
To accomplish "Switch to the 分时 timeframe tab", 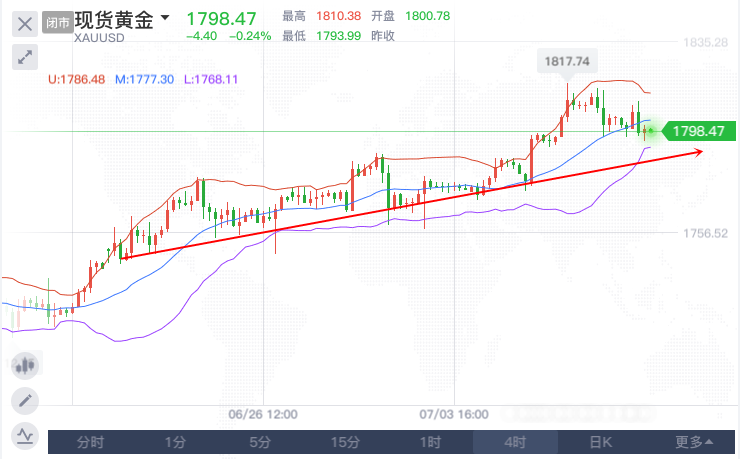I will tap(90, 442).
